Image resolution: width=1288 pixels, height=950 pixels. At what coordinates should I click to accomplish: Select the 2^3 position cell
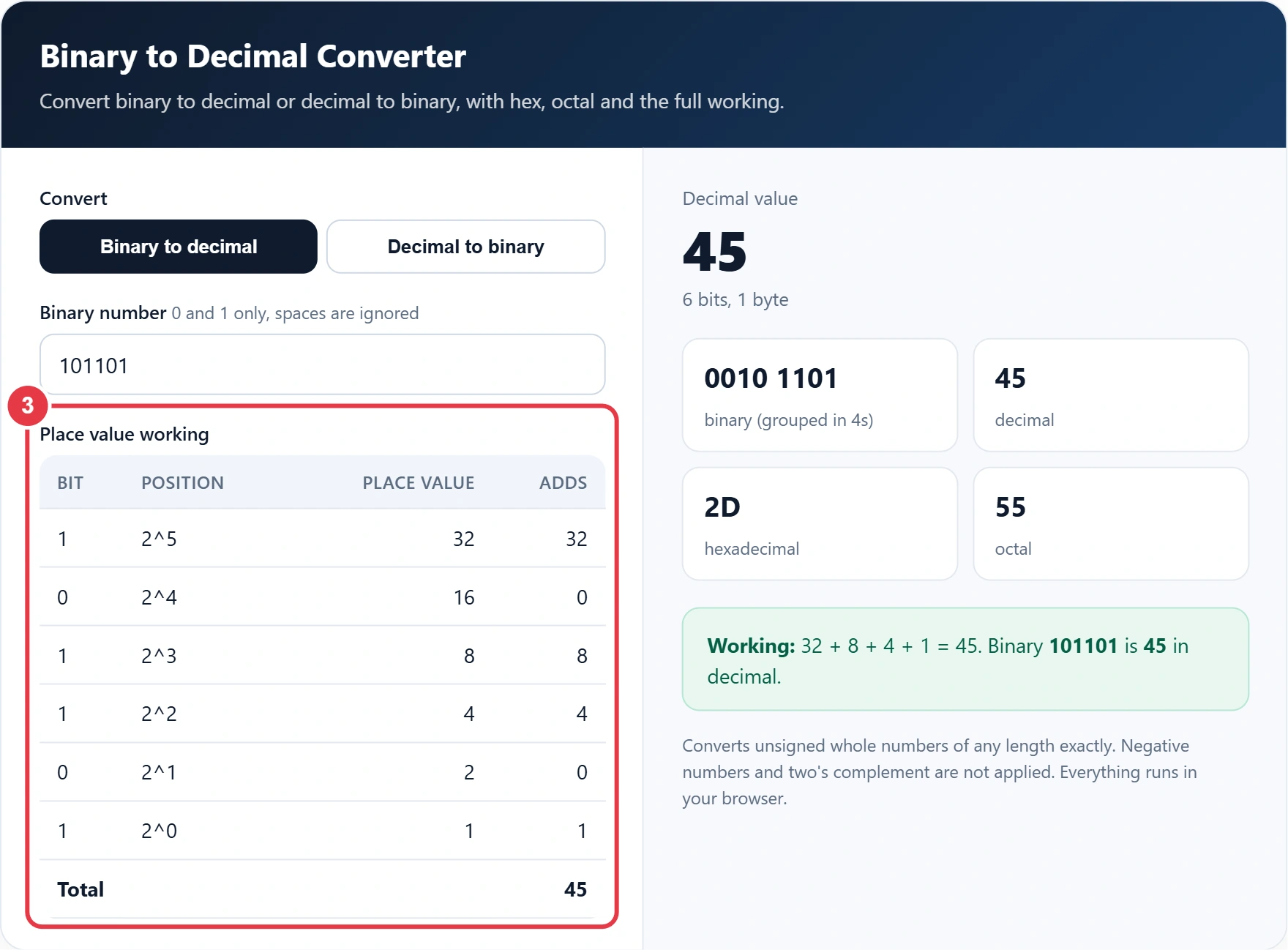tap(159, 656)
